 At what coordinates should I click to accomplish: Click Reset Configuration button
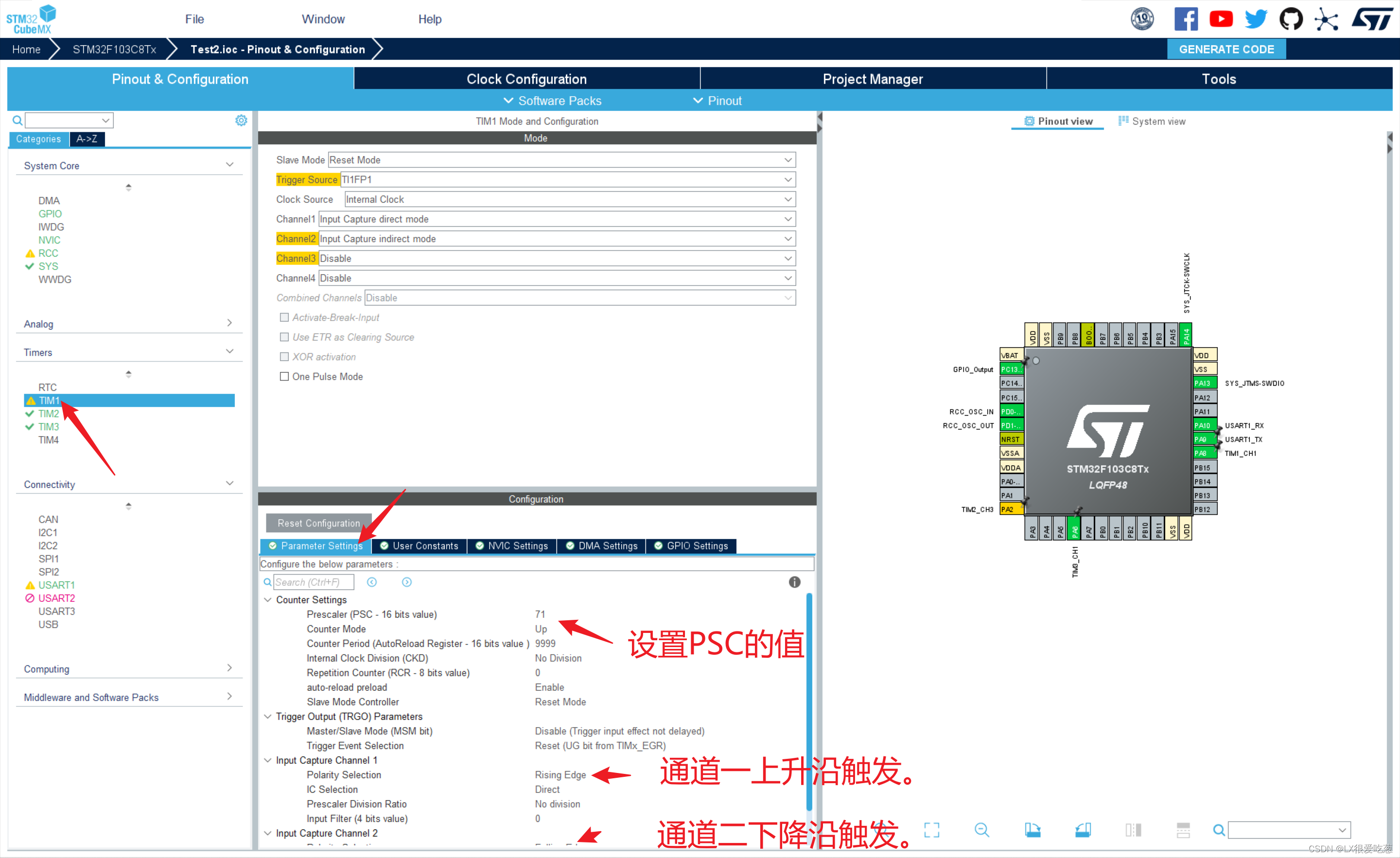[316, 522]
